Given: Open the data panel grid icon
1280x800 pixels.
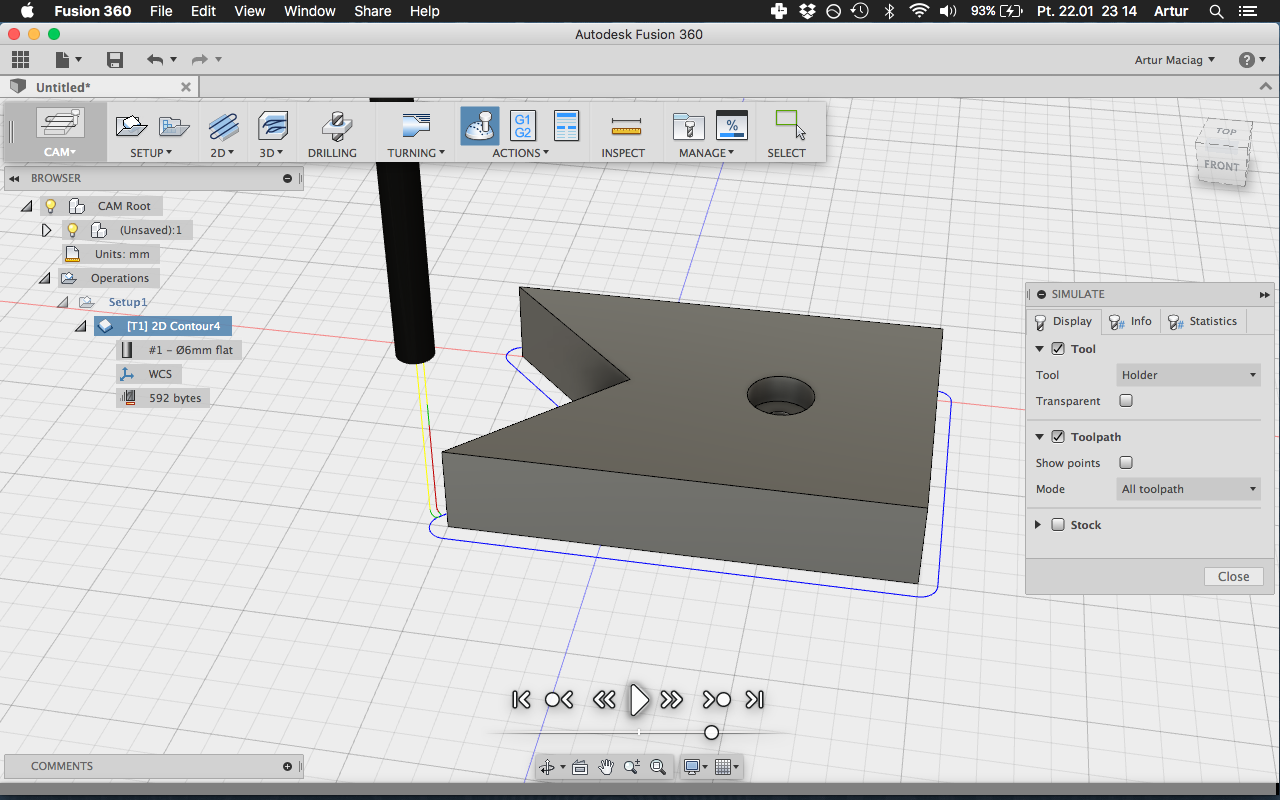Looking at the screenshot, I should (20, 60).
